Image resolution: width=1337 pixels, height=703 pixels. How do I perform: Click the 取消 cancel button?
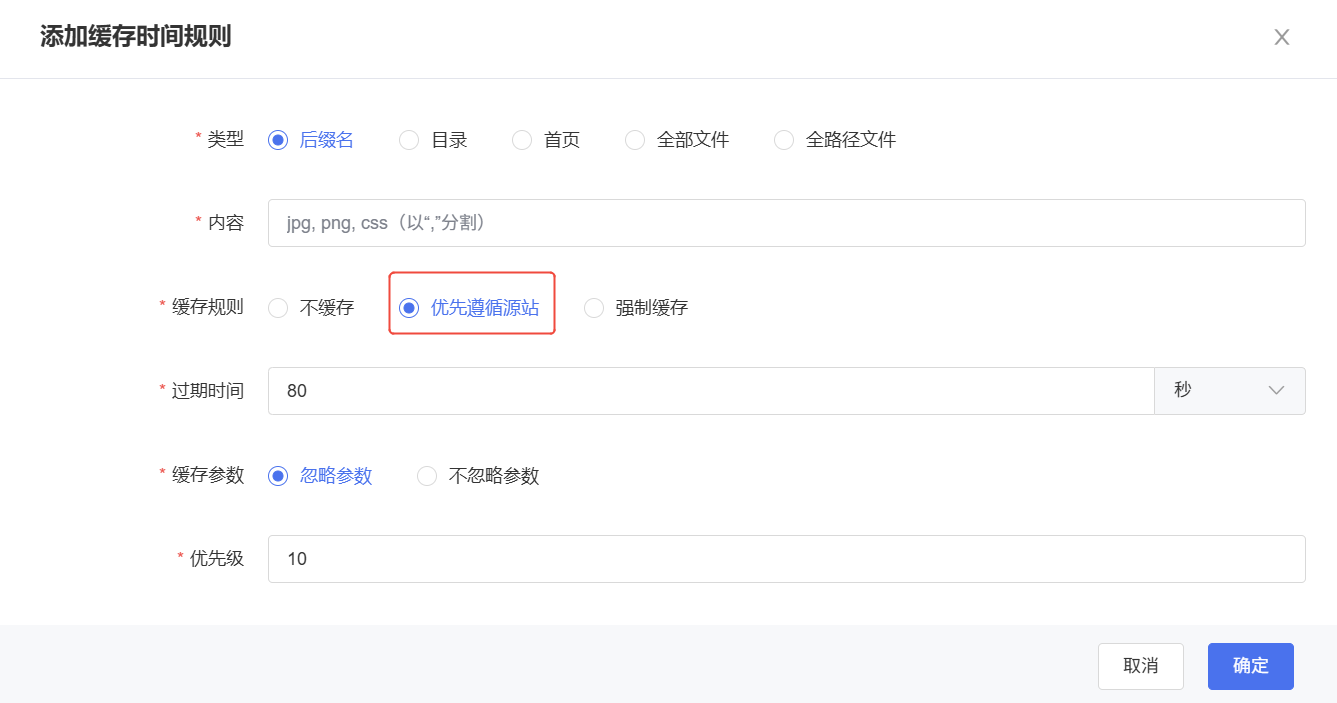[x=1140, y=666]
